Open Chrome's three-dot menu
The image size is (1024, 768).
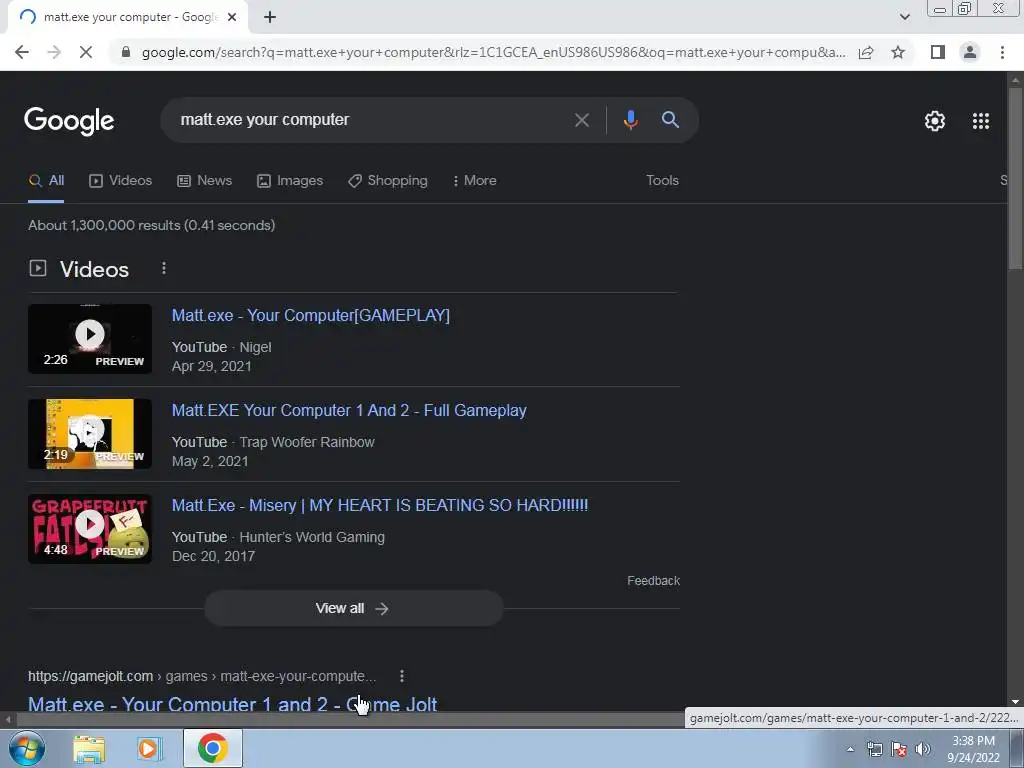pos(1002,52)
